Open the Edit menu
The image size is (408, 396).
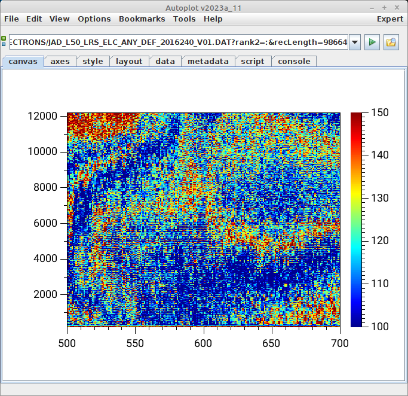(x=34, y=19)
